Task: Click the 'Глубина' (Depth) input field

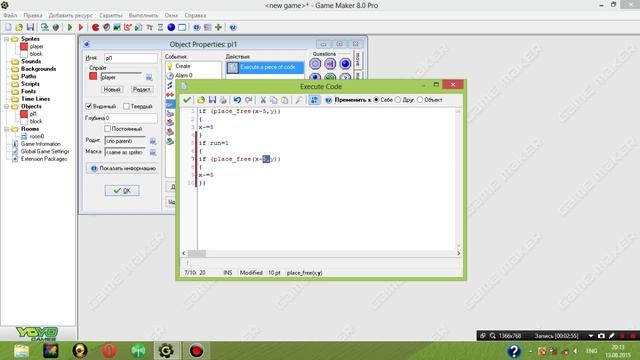Action: [131, 118]
